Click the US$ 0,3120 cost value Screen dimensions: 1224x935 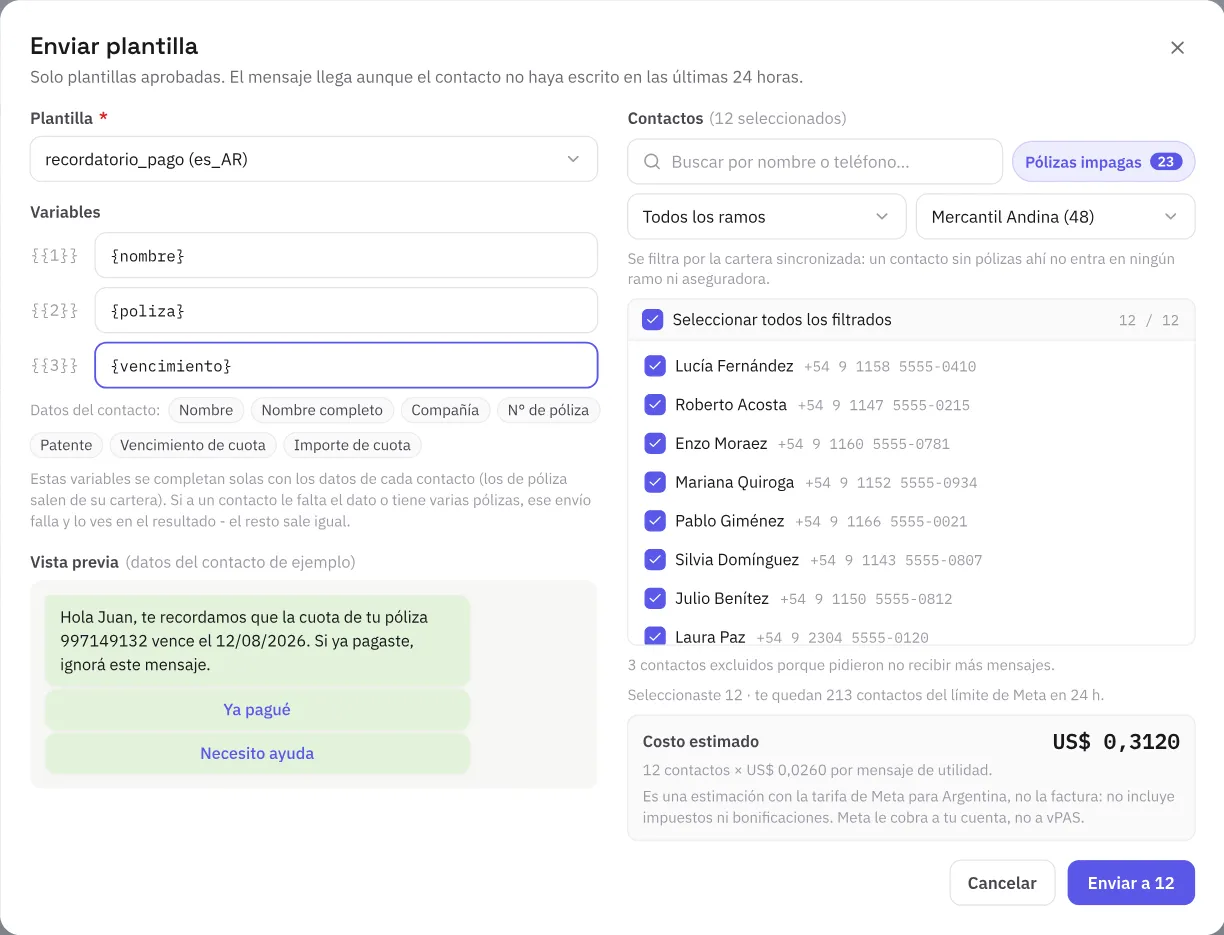[1116, 742]
